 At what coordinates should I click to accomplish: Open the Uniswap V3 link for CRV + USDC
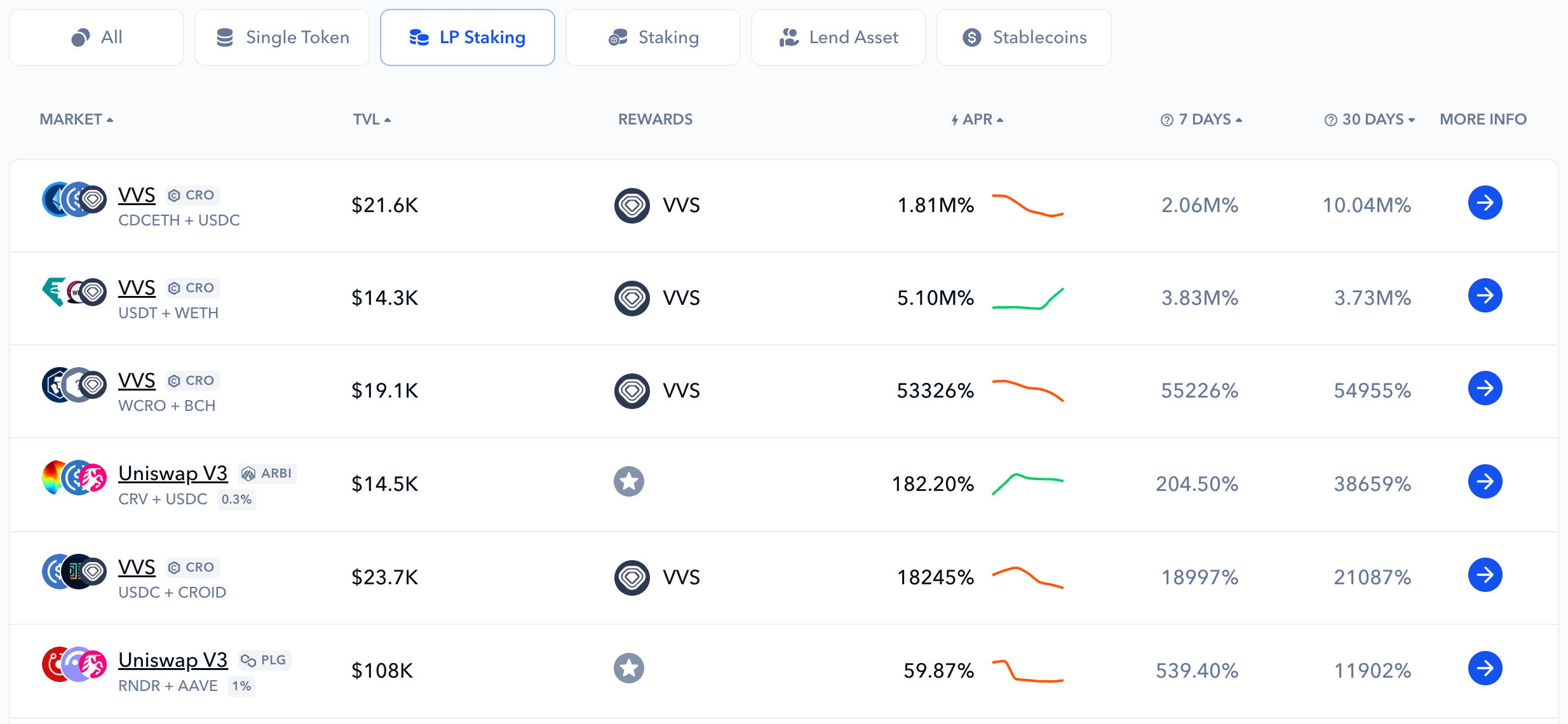coord(173,473)
